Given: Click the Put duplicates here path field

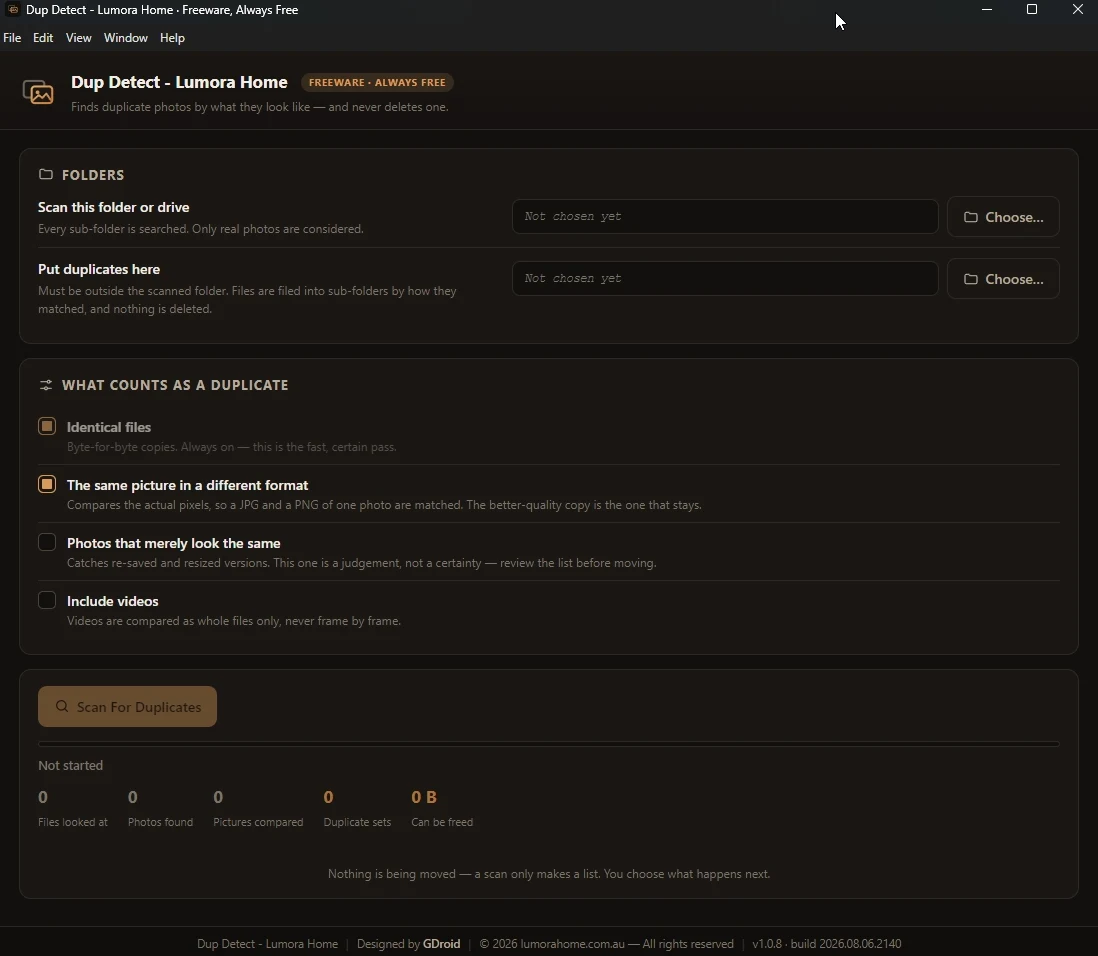Looking at the screenshot, I should (725, 278).
